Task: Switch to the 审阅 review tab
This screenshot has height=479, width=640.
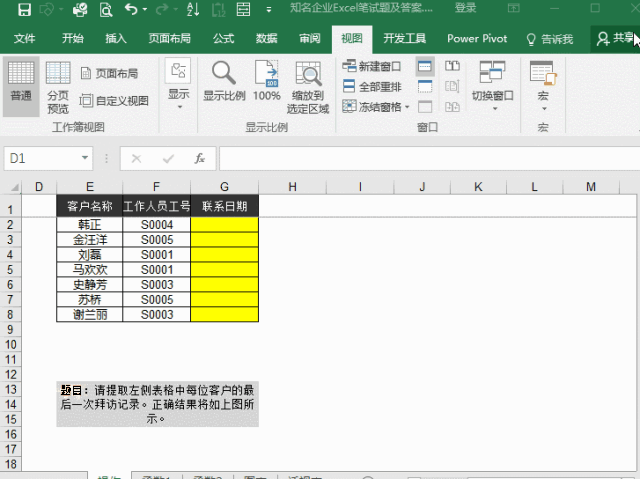Action: point(310,39)
